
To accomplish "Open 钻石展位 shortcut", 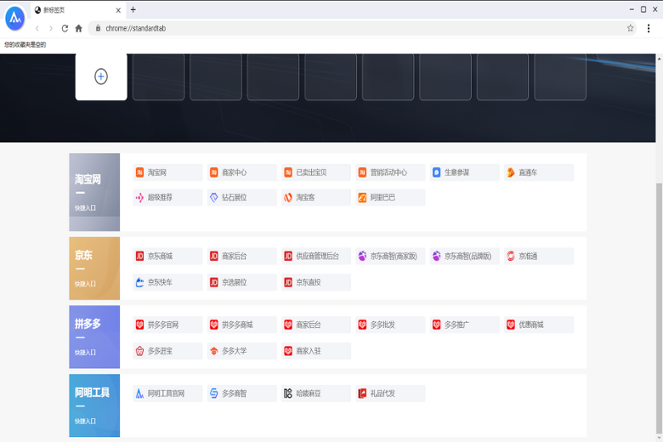I will point(242,198).
